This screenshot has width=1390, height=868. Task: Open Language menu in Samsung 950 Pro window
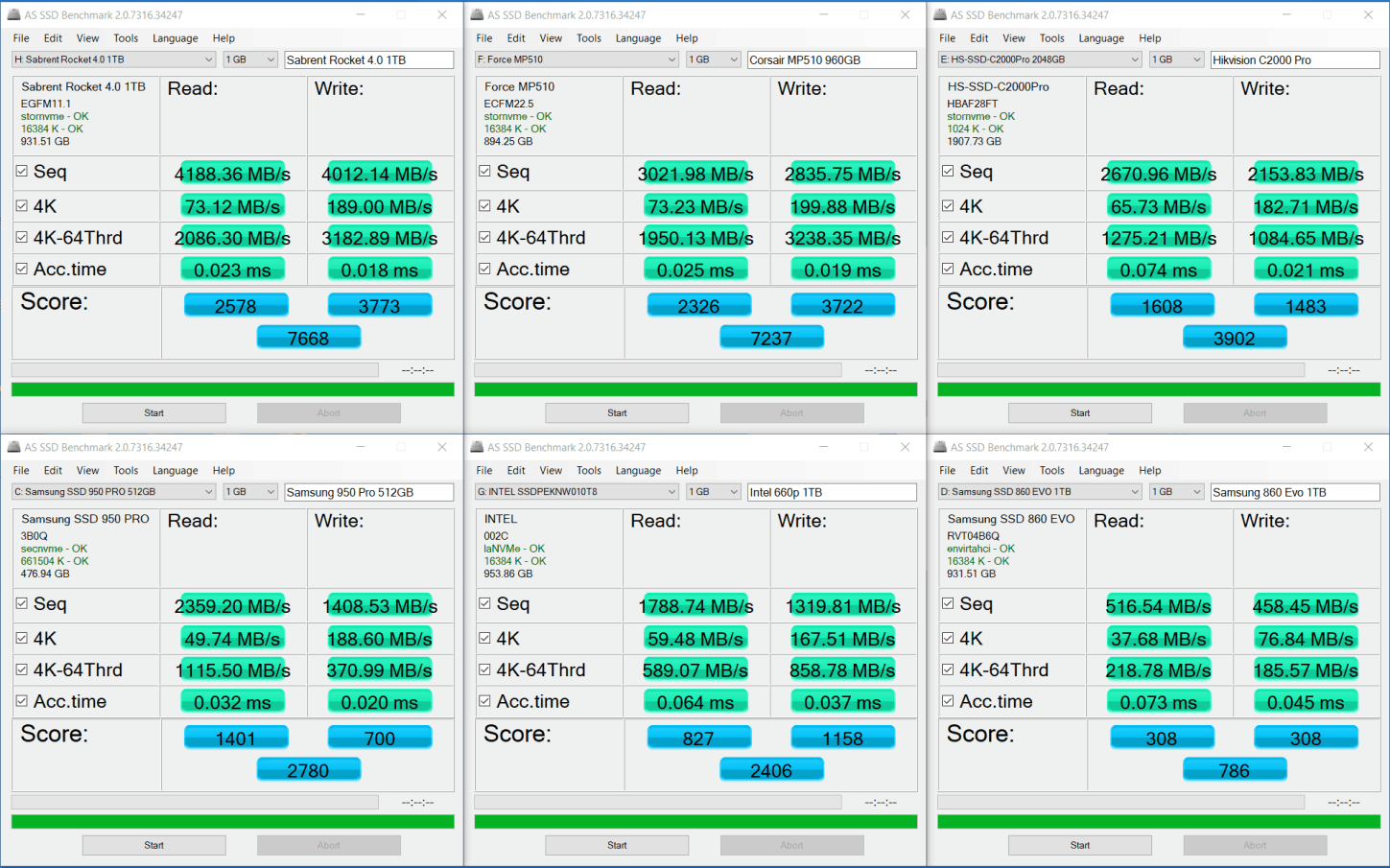pos(175,471)
